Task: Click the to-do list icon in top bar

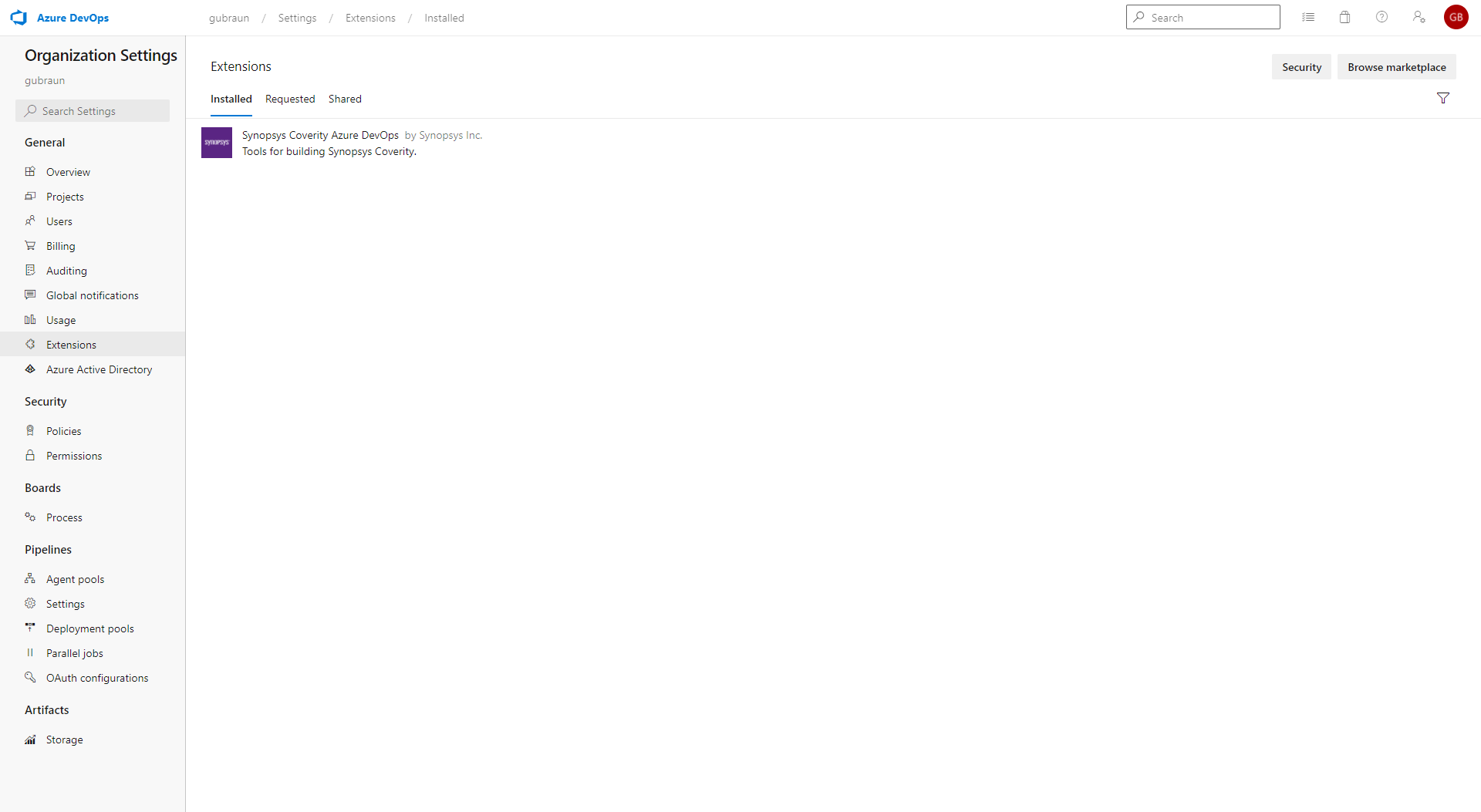Action: (x=1308, y=17)
